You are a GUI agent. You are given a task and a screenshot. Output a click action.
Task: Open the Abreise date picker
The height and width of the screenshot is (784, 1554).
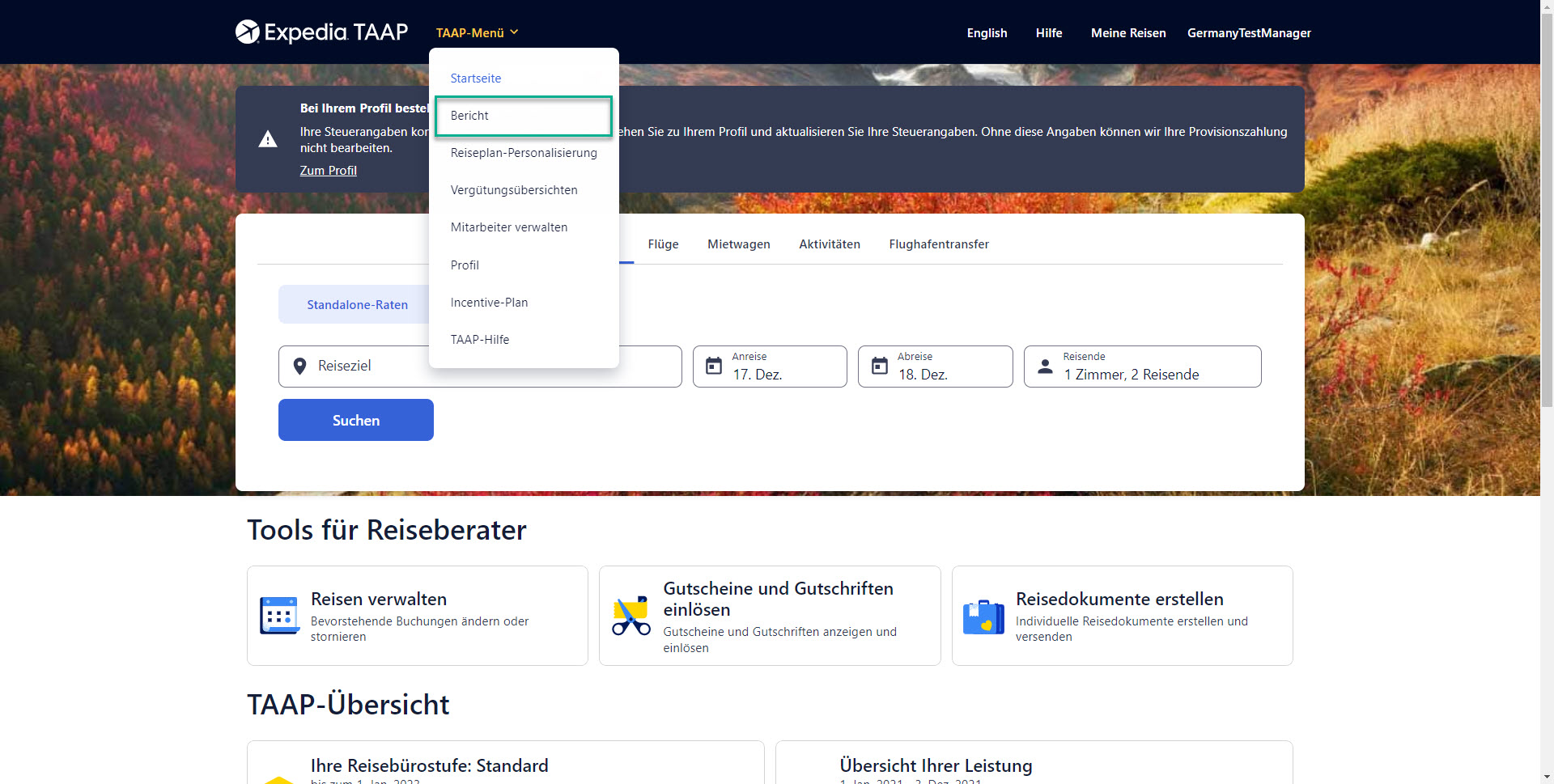(935, 367)
